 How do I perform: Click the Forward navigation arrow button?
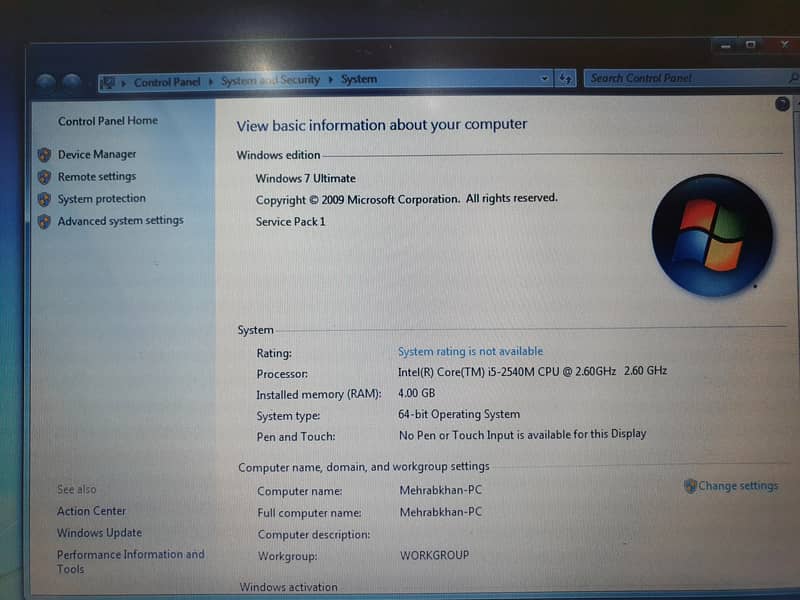pos(71,83)
